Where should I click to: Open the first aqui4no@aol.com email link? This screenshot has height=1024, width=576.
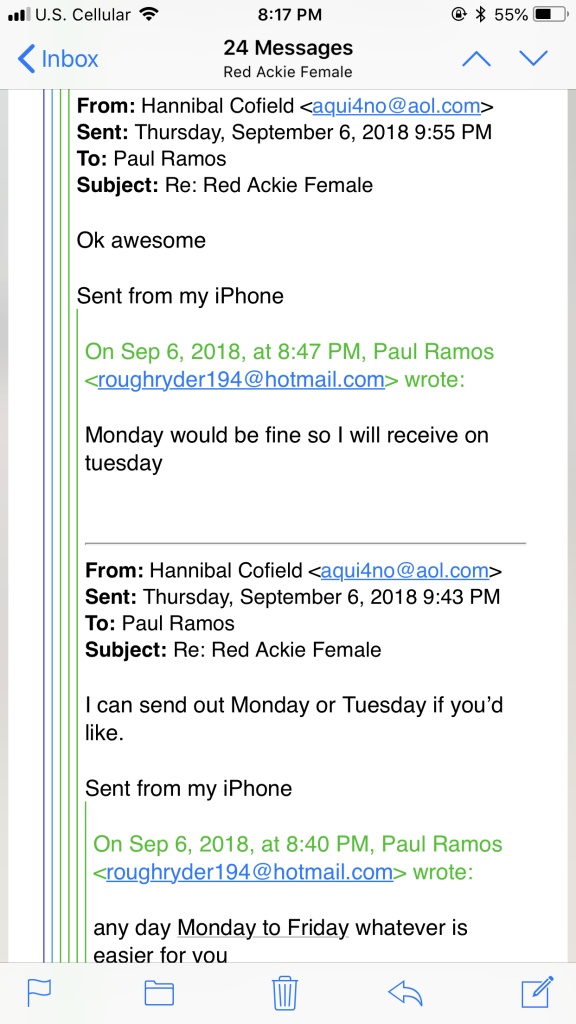396,106
